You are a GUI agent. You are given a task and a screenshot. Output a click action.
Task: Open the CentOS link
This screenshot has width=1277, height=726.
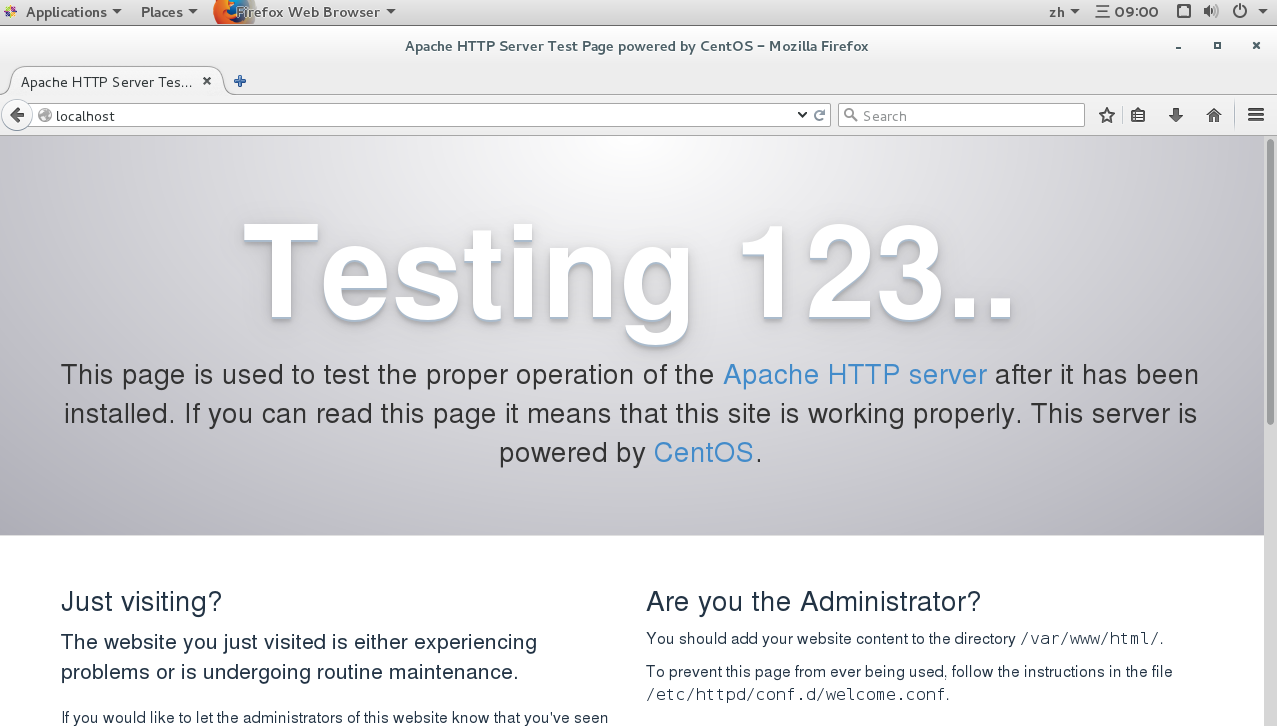(703, 453)
